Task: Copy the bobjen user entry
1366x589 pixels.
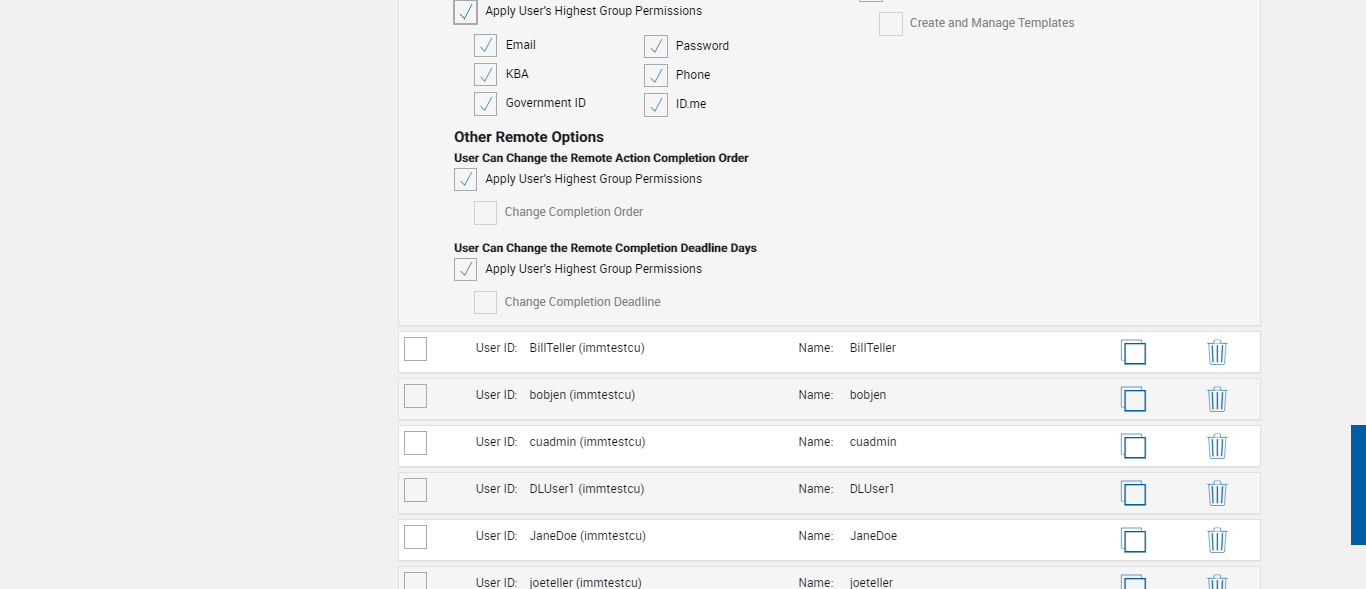Action: click(1133, 399)
